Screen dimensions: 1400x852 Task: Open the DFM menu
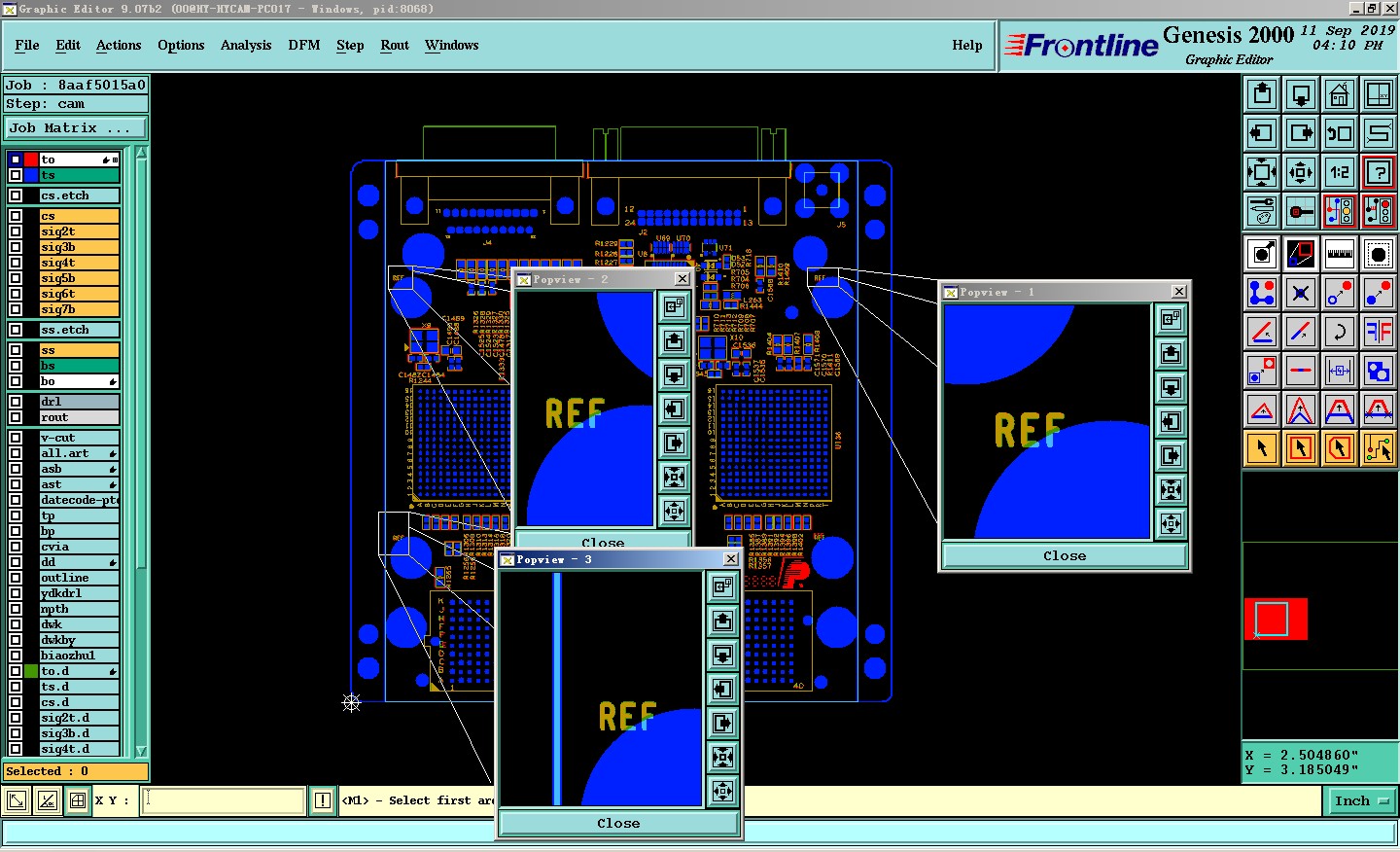coord(304,45)
